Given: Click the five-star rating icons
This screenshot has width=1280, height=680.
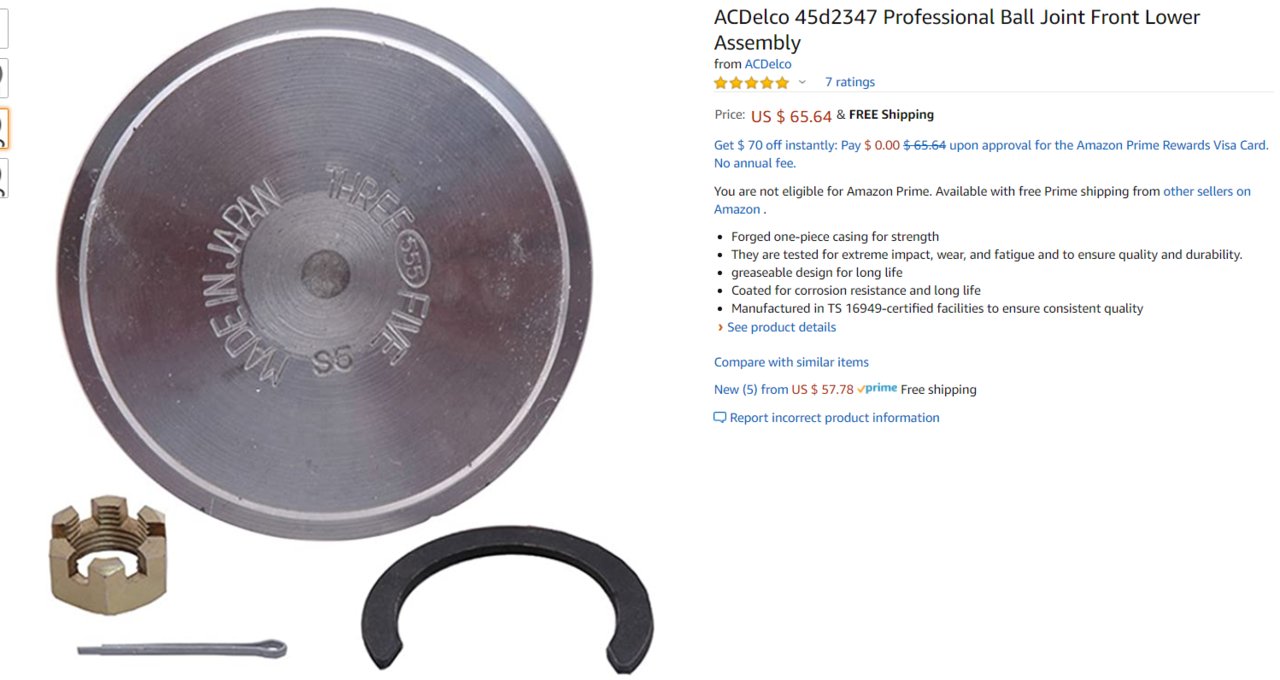Looking at the screenshot, I should [751, 83].
